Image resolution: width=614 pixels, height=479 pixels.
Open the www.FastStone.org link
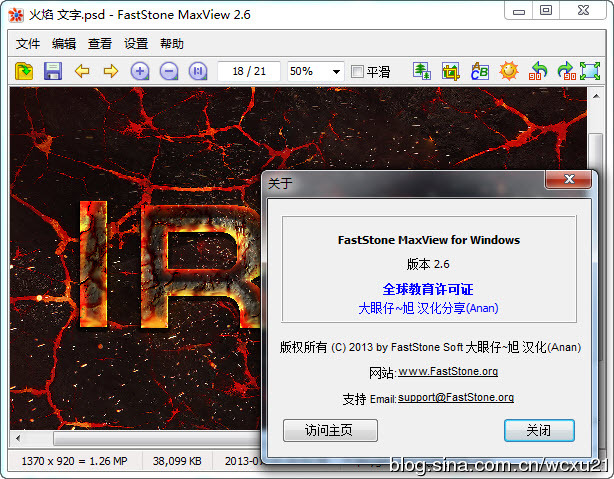click(x=448, y=371)
